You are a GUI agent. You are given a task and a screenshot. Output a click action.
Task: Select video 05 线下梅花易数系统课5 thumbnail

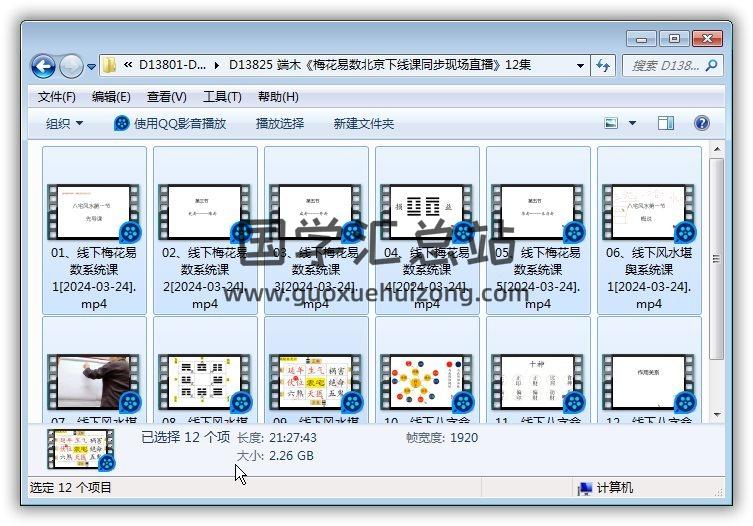(538, 212)
